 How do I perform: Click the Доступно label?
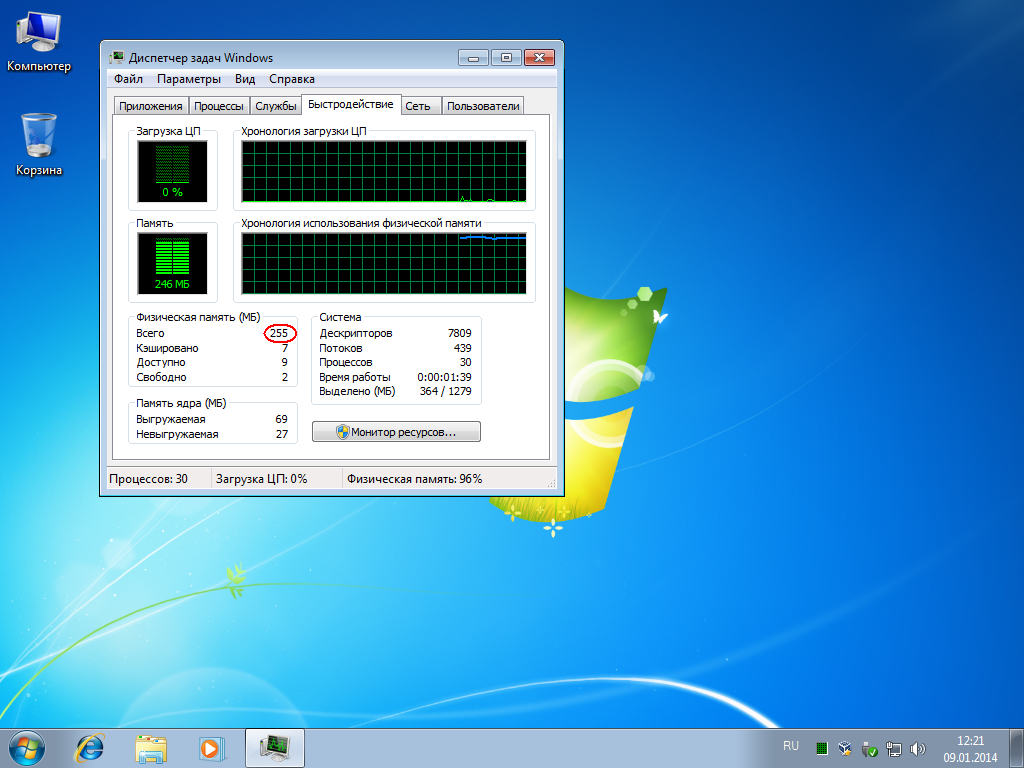161,362
